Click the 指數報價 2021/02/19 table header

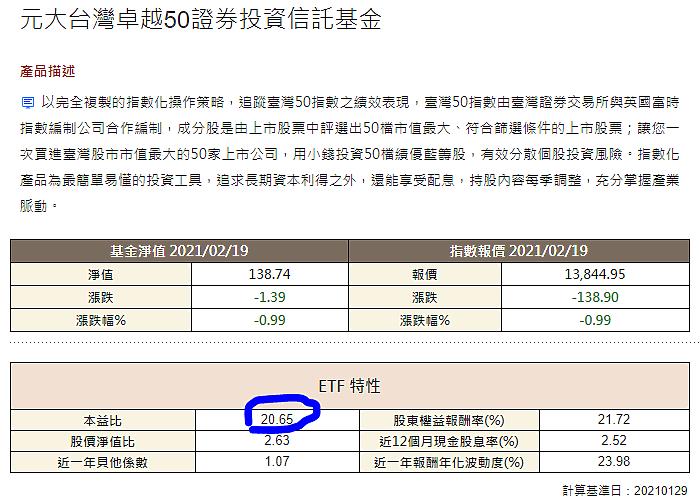[519, 251]
